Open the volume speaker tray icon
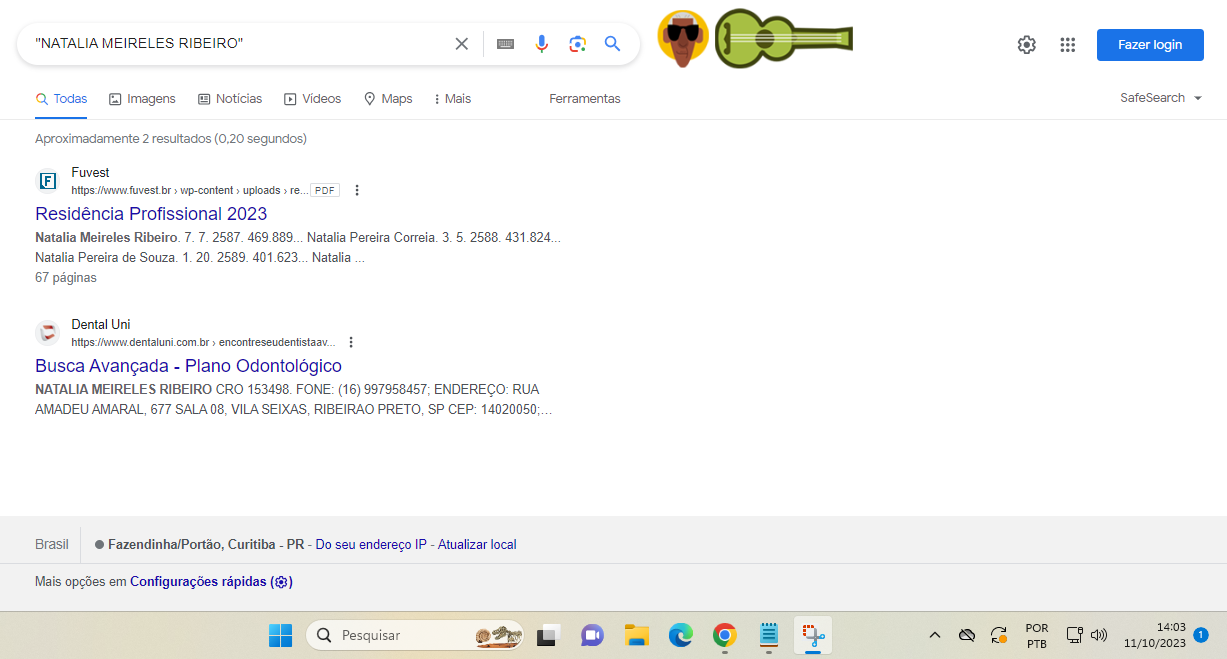This screenshot has width=1227, height=659. click(x=1099, y=635)
